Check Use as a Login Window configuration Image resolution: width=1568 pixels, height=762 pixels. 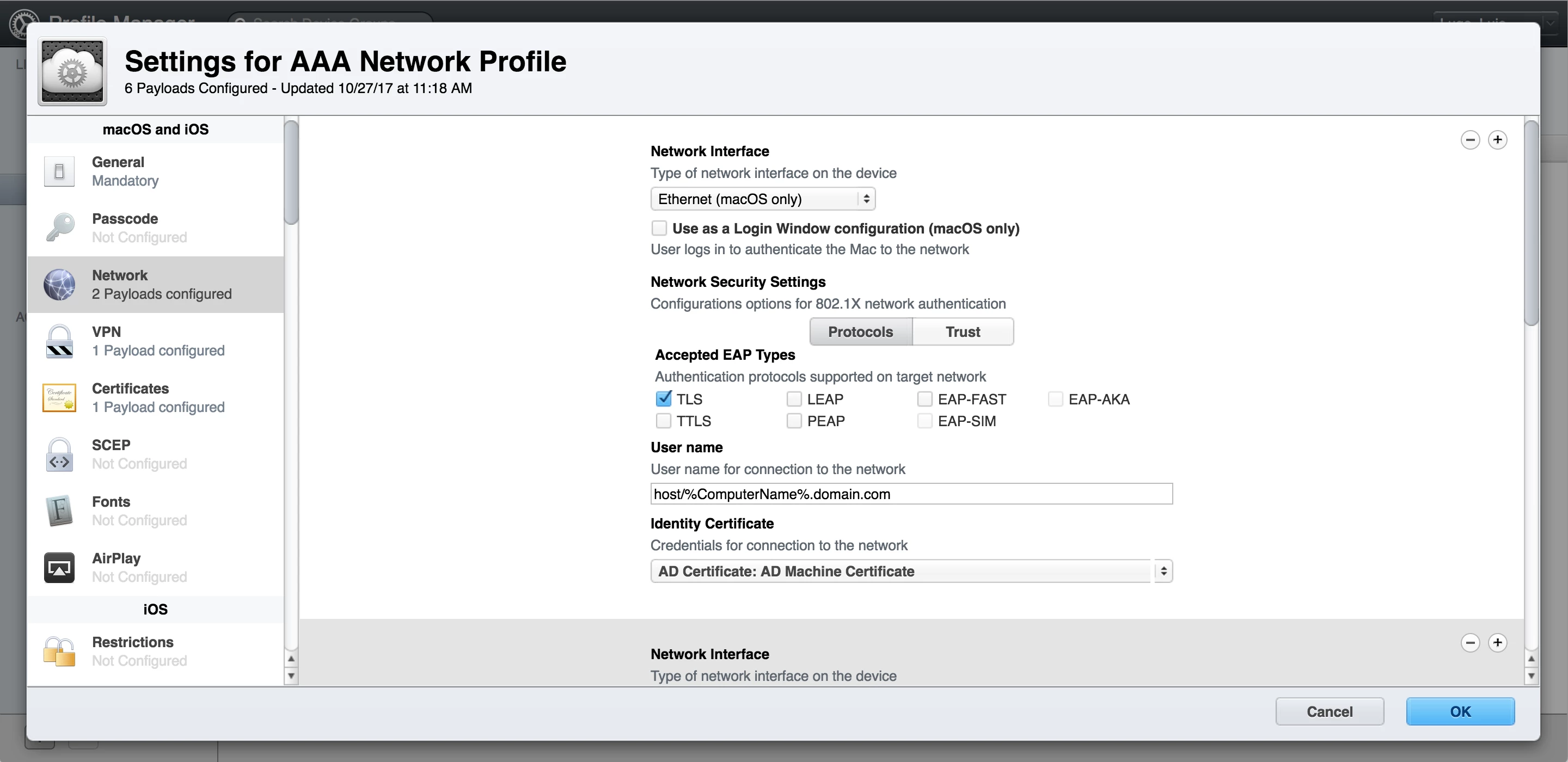[x=659, y=228]
